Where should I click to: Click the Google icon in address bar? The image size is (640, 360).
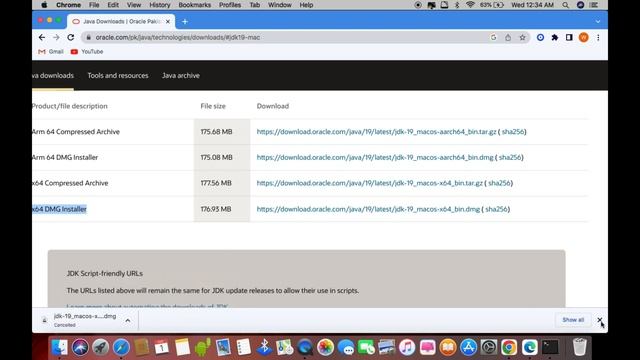493,37
